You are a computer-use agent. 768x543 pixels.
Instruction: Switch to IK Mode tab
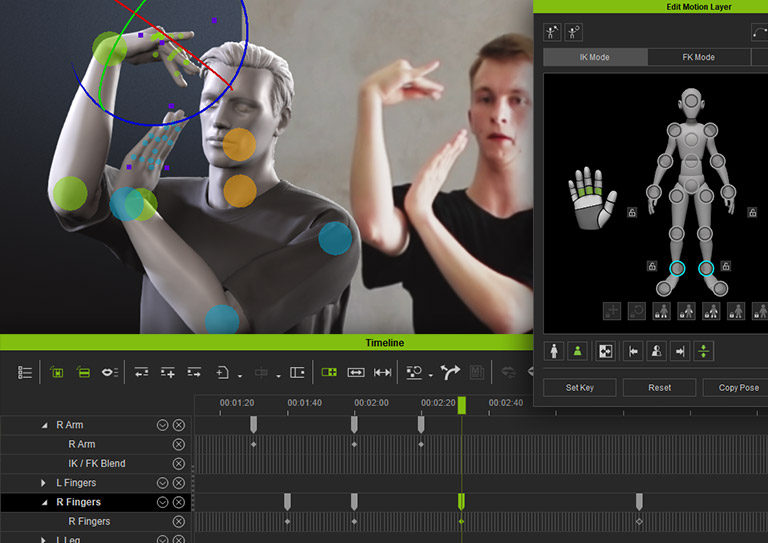[594, 58]
